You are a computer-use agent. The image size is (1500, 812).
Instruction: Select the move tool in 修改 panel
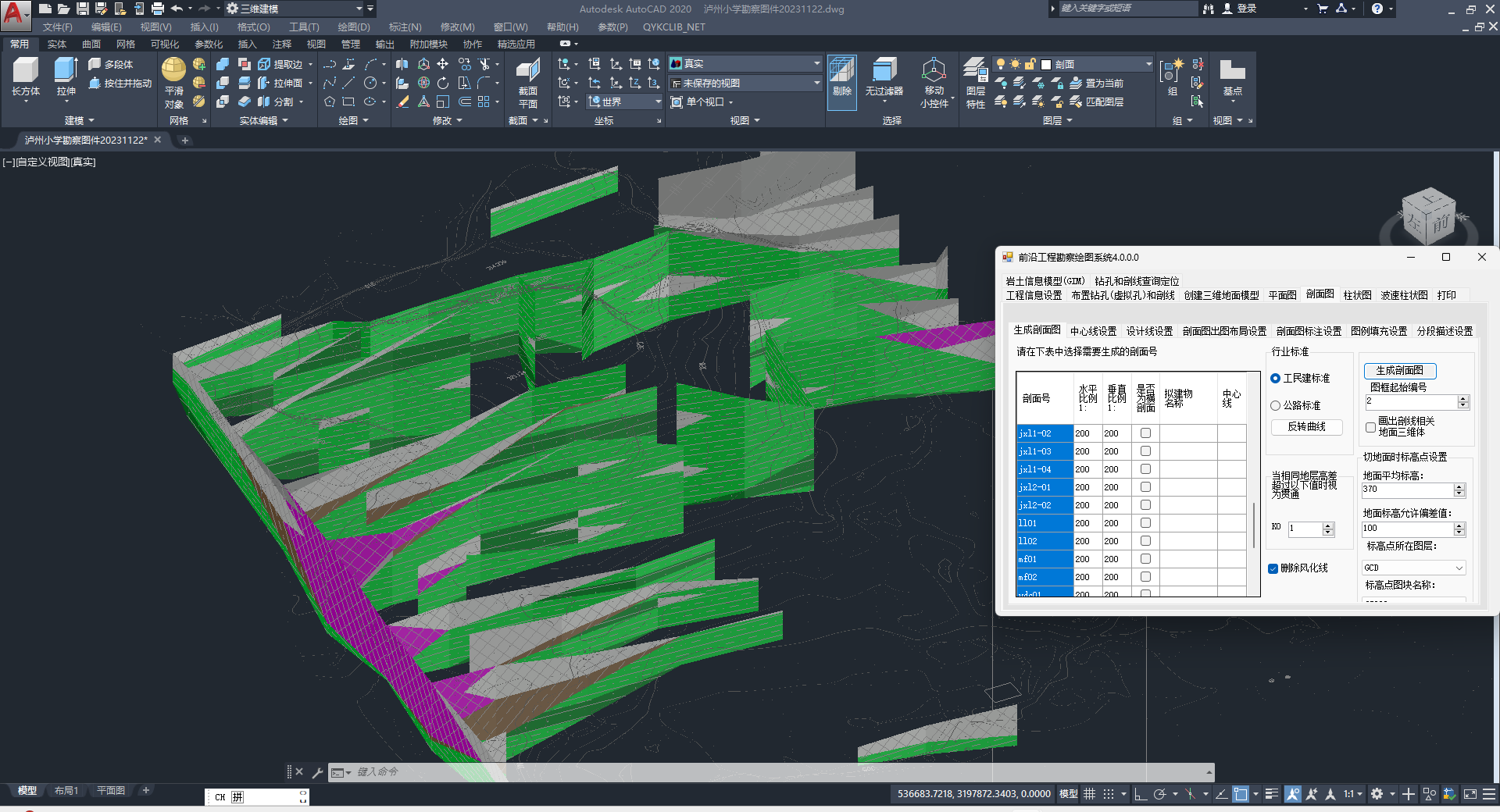[443, 64]
